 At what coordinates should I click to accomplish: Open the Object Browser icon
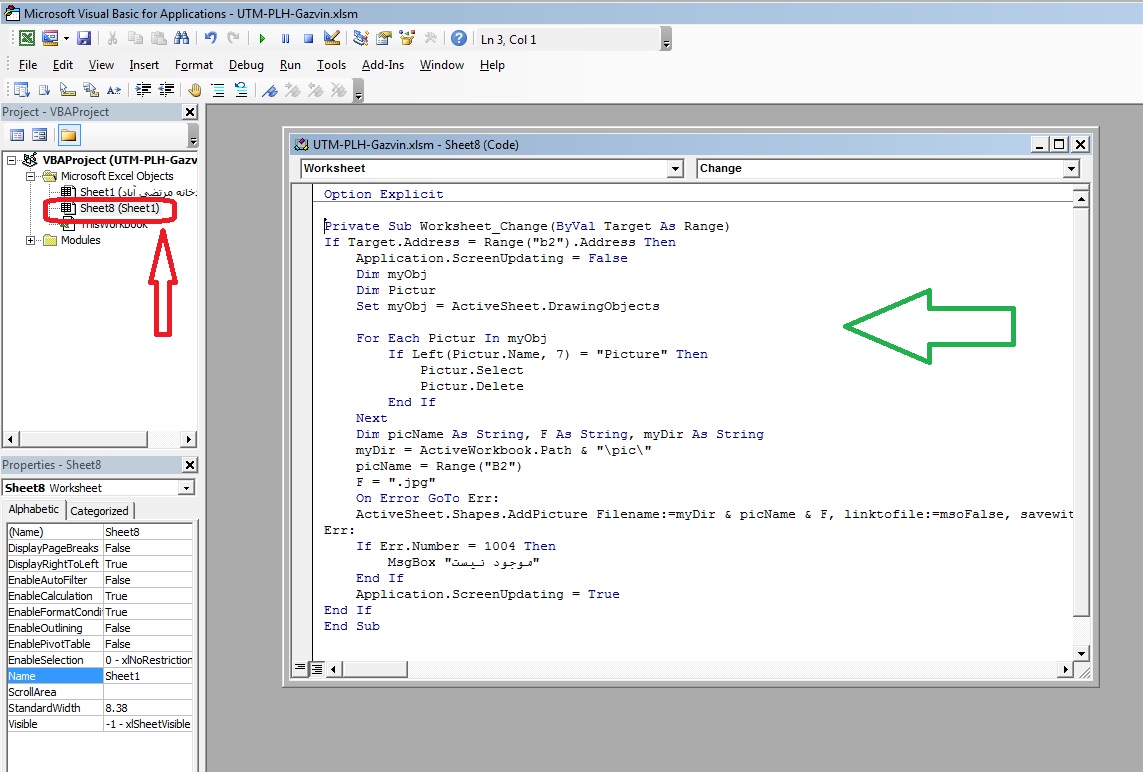(x=407, y=39)
